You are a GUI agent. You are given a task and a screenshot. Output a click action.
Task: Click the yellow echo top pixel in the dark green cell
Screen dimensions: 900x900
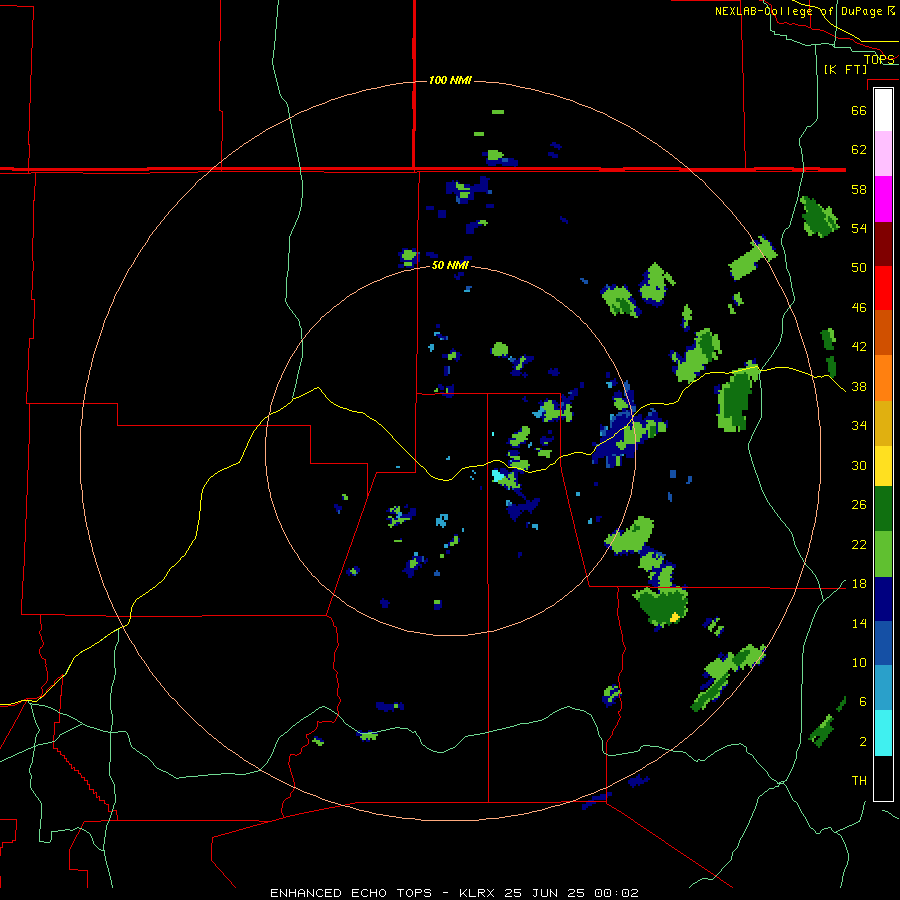[x=674, y=617]
